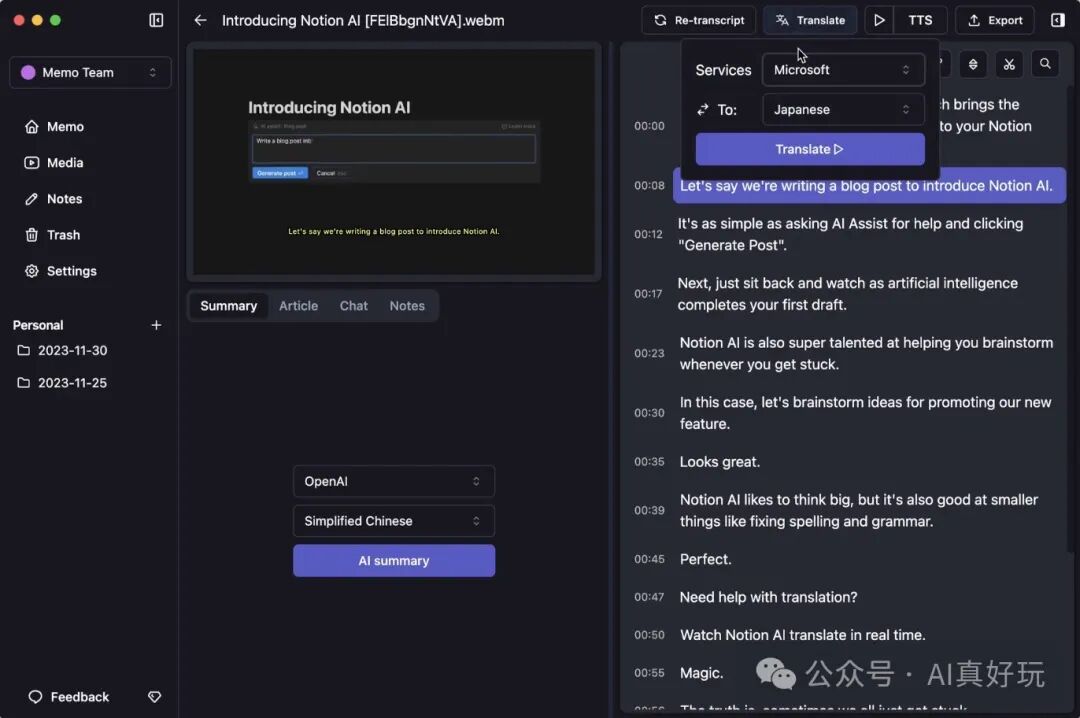Click the AI summary button
This screenshot has width=1080, height=718.
click(x=394, y=561)
